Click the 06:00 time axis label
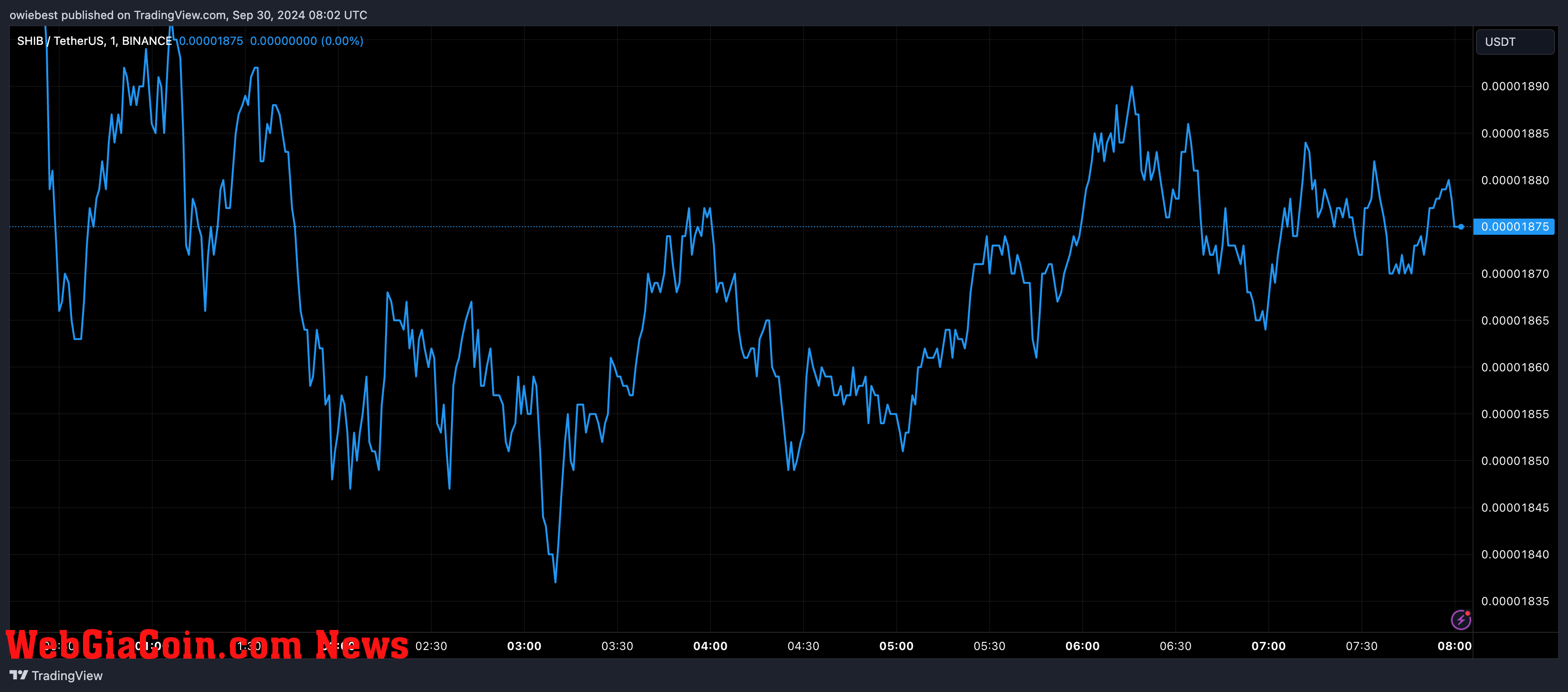 click(x=1083, y=646)
